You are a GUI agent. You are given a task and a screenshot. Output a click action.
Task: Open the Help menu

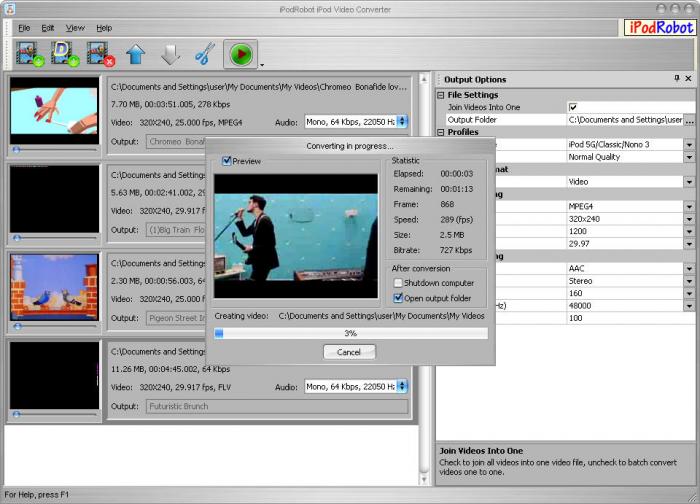point(104,28)
